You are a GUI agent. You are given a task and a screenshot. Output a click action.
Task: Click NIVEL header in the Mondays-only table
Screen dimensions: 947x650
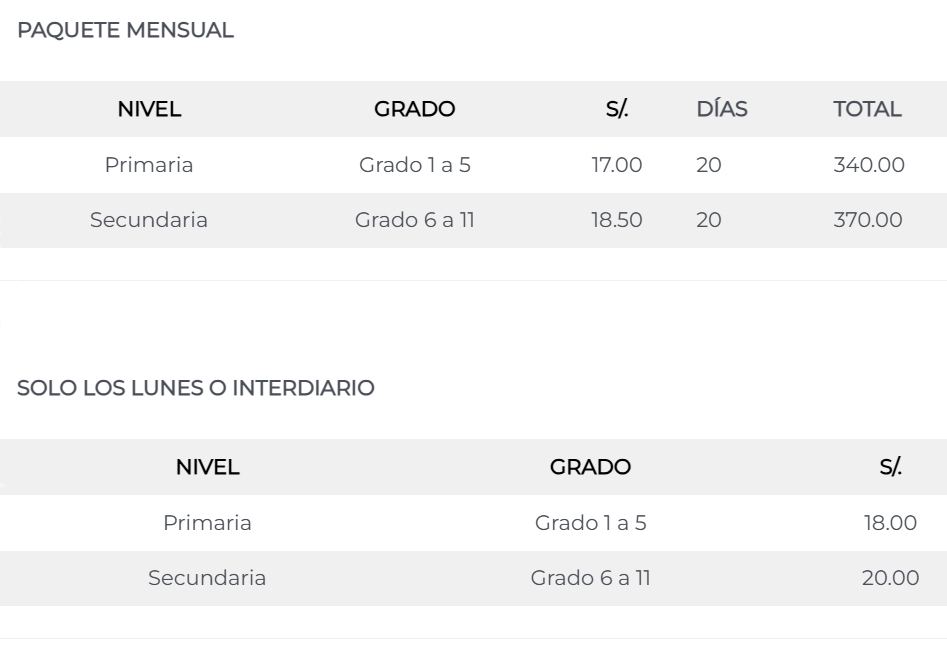[x=207, y=467]
